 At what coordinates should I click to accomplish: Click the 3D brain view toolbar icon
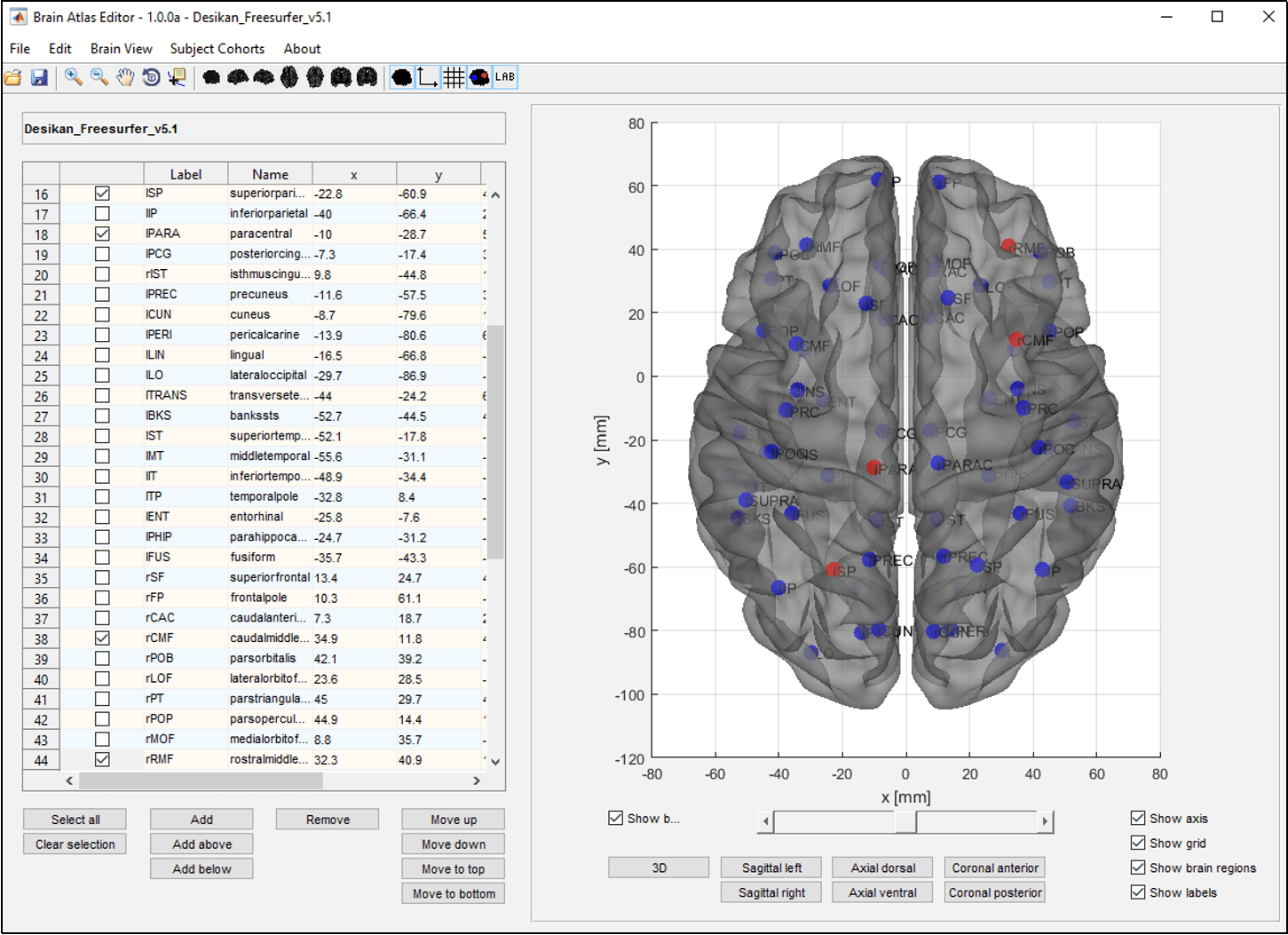tap(211, 78)
